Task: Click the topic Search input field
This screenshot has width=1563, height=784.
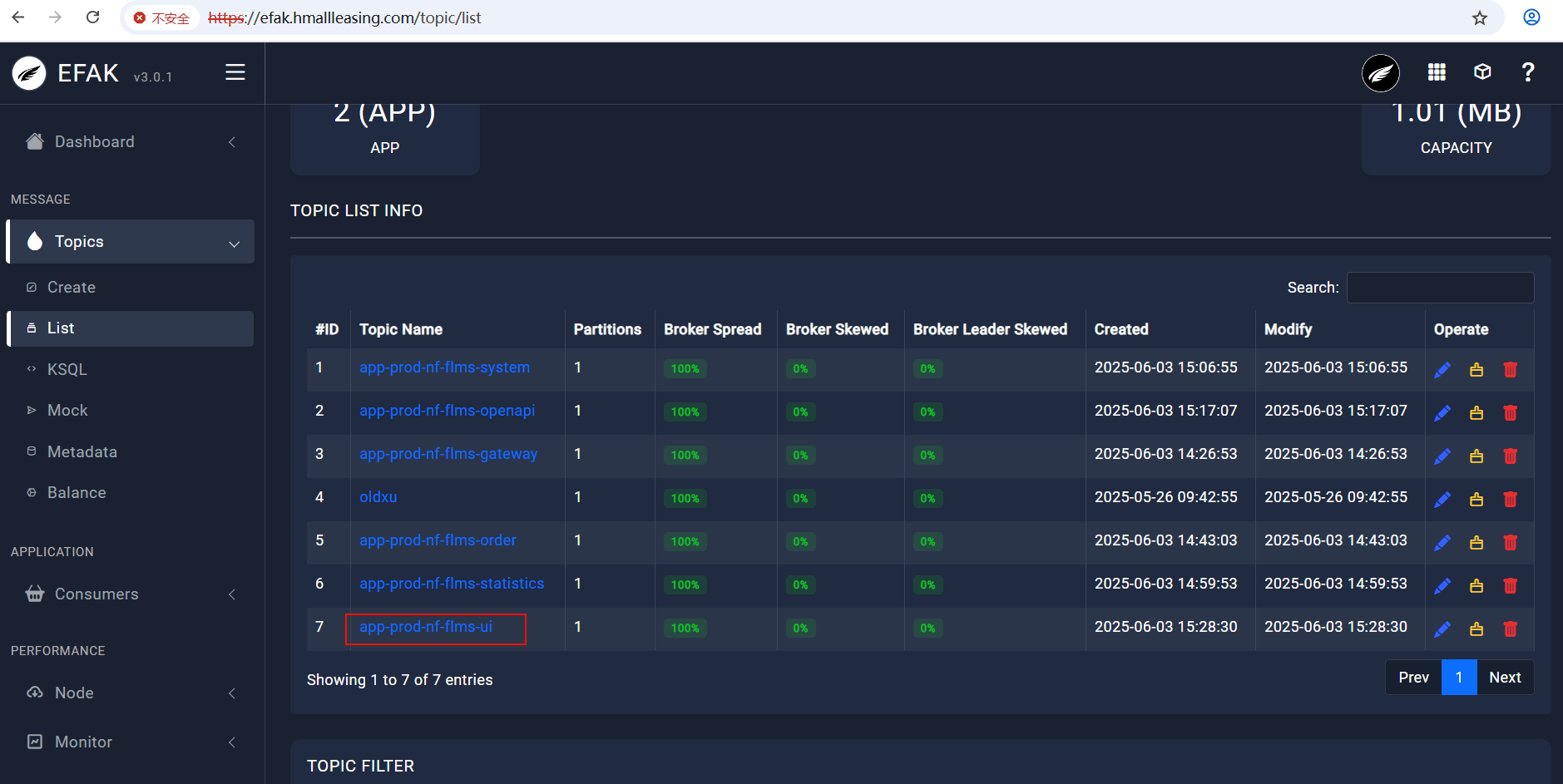Action: [x=1440, y=288]
